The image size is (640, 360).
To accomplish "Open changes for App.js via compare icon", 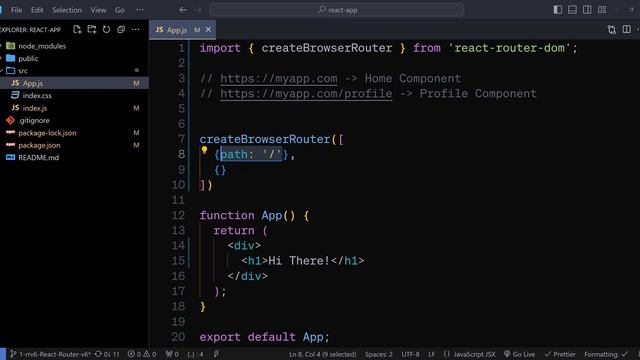I will pyautogui.click(x=611, y=29).
